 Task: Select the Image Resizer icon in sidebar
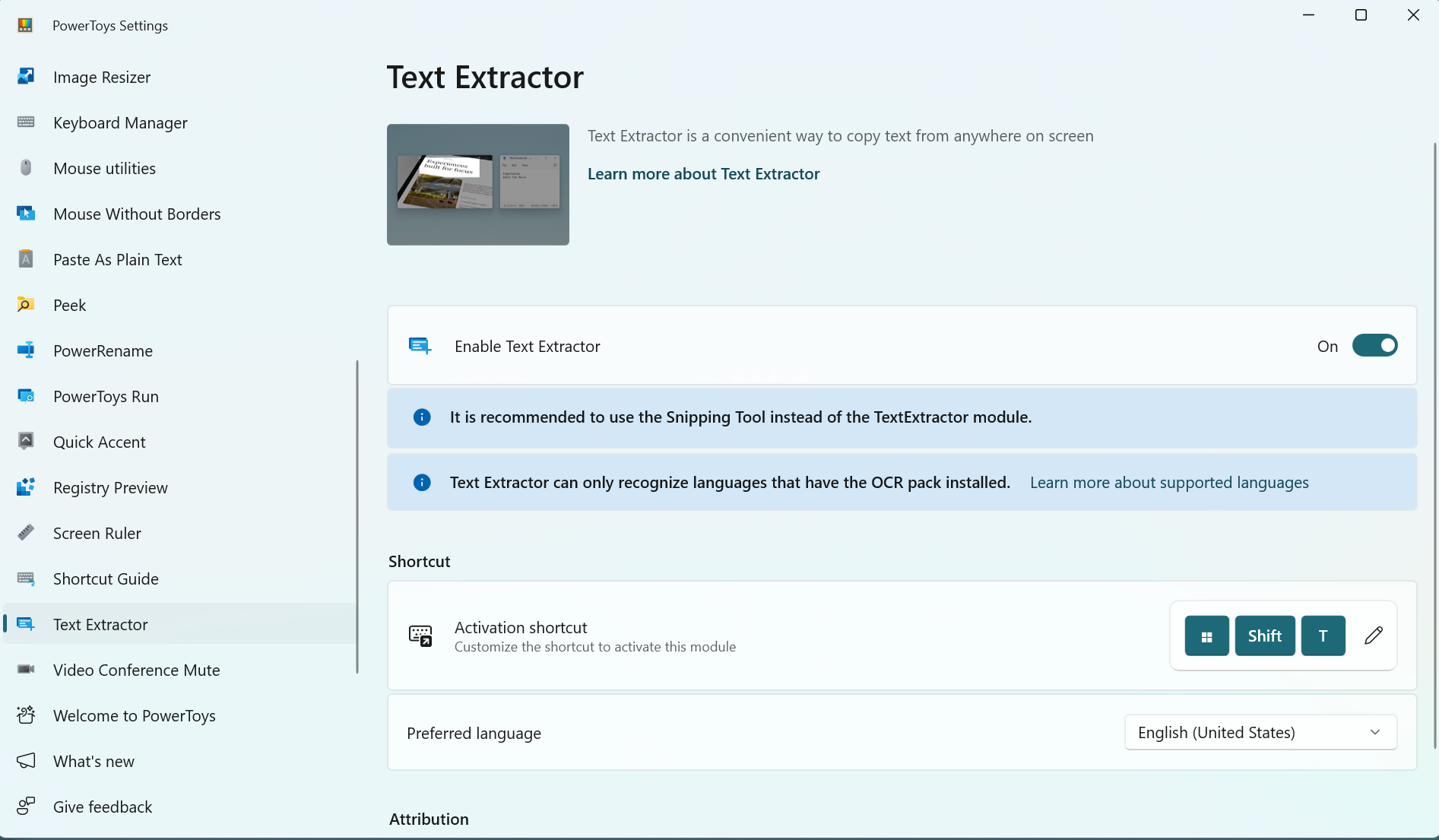[x=26, y=76]
